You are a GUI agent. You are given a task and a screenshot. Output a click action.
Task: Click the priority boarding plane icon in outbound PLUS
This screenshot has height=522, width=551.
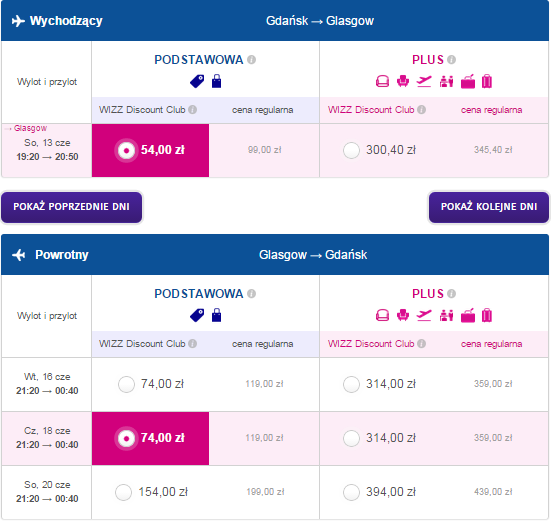424,81
